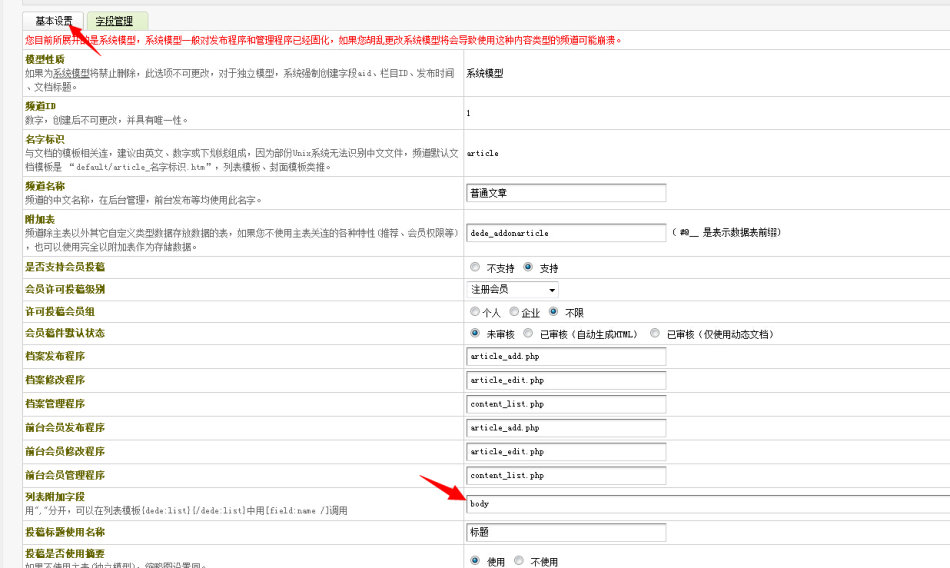Select 不使用 for submission summary
Image resolution: width=950 pixels, height=568 pixels.
pyautogui.click(x=519, y=561)
